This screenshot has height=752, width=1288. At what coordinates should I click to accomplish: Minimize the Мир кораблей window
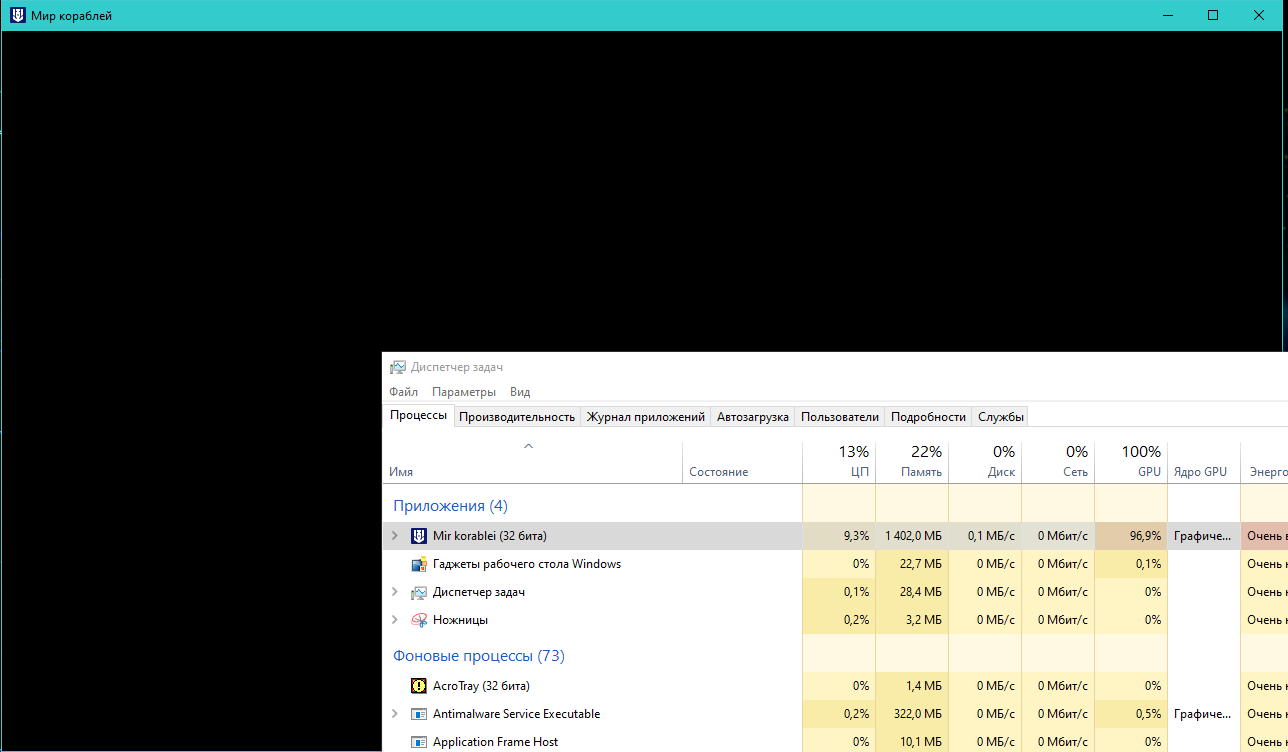point(1167,15)
